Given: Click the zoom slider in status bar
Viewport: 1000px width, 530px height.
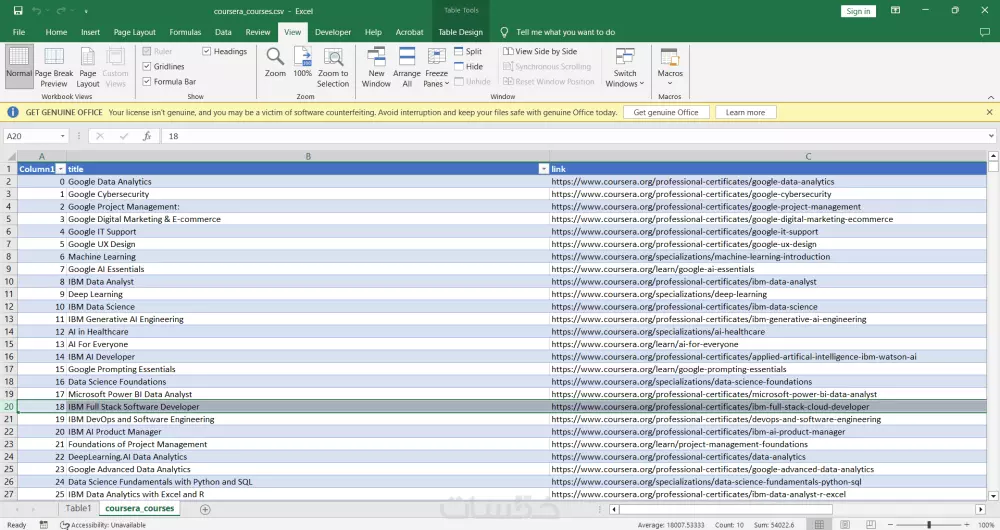Looking at the screenshot, I should coord(929,524).
